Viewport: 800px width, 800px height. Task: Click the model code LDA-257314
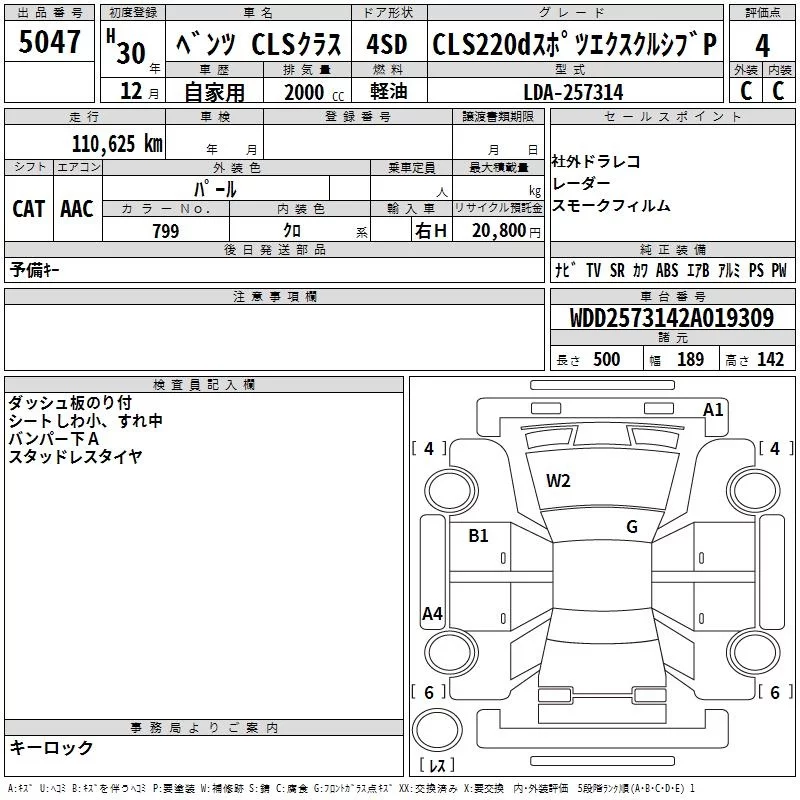pyautogui.click(x=573, y=92)
